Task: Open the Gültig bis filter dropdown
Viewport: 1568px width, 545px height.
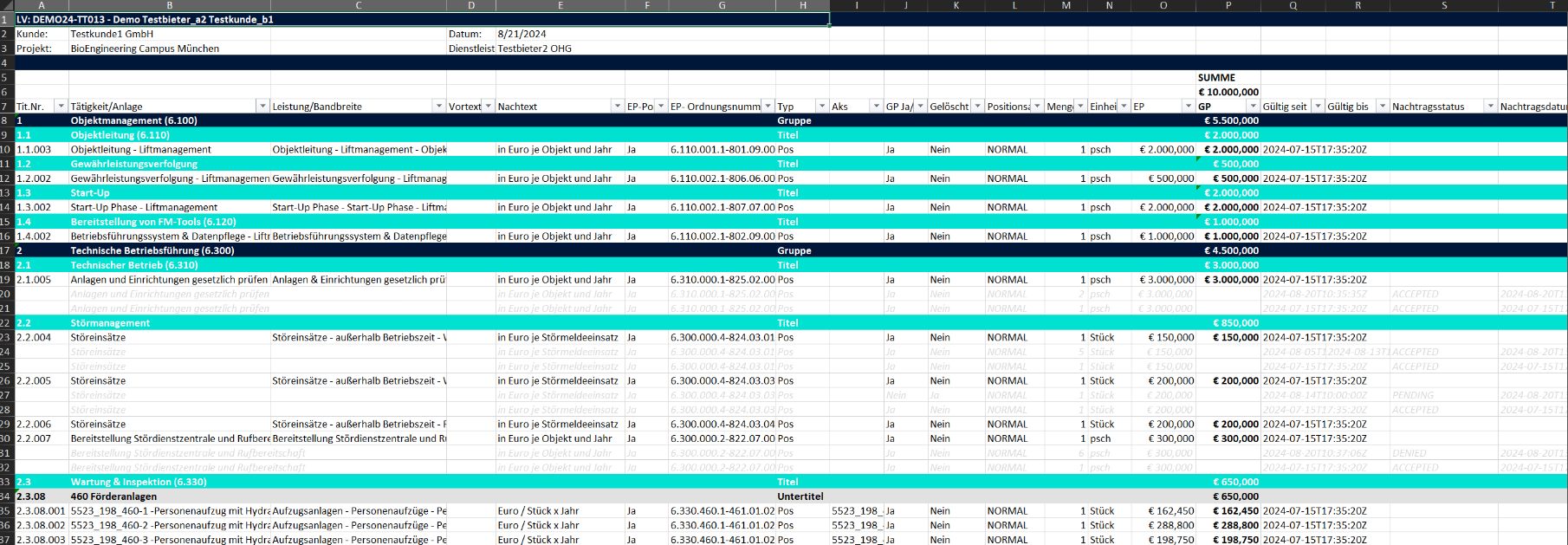Action: tap(1383, 107)
